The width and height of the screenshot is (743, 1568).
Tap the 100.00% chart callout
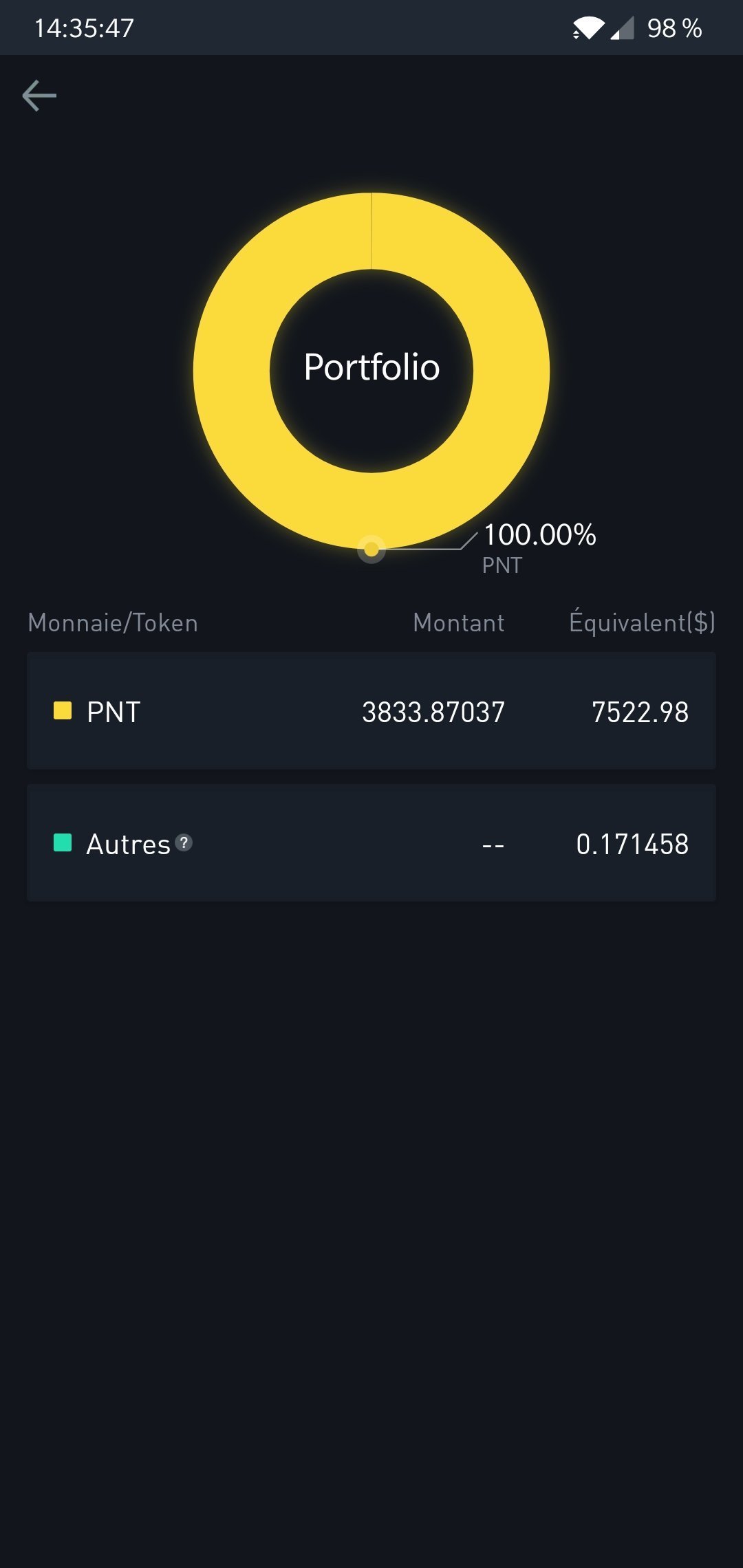point(540,535)
